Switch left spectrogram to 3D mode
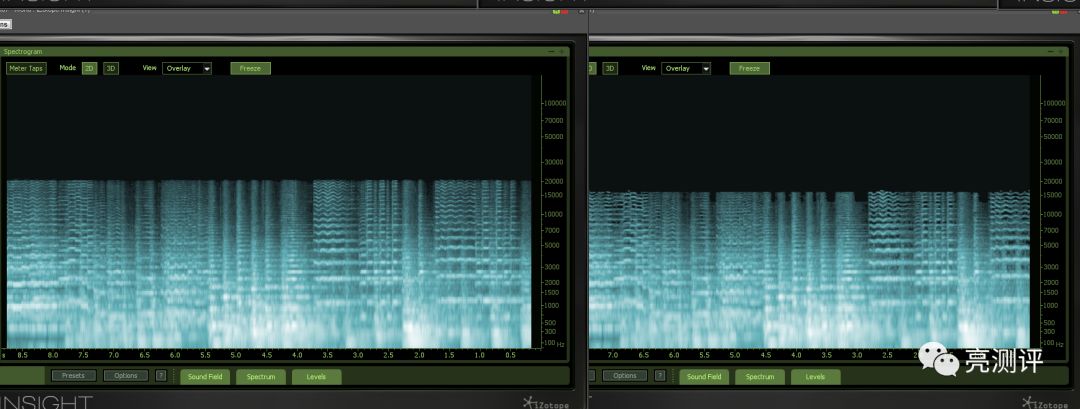 (x=111, y=68)
